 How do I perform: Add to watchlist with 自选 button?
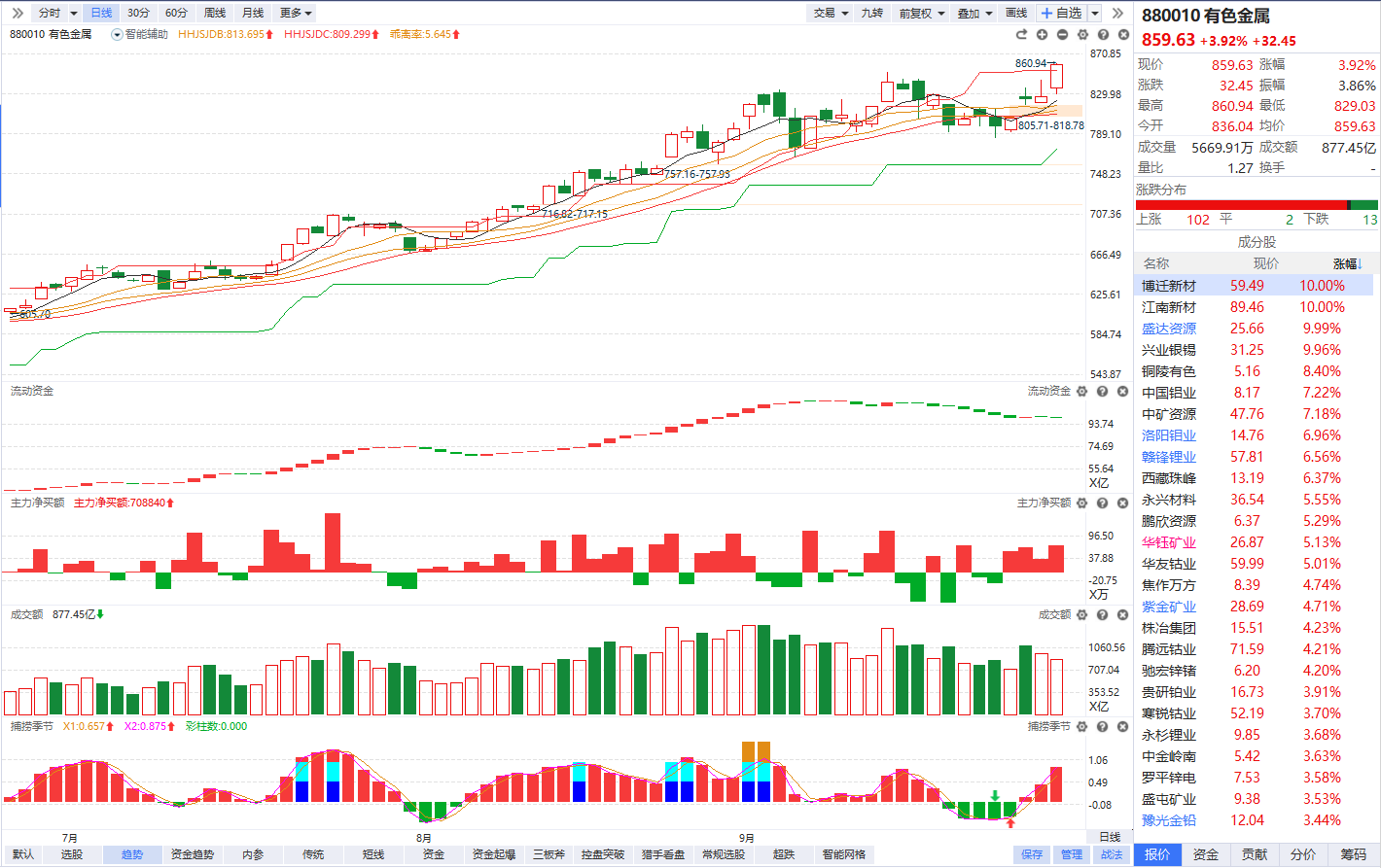(1061, 13)
